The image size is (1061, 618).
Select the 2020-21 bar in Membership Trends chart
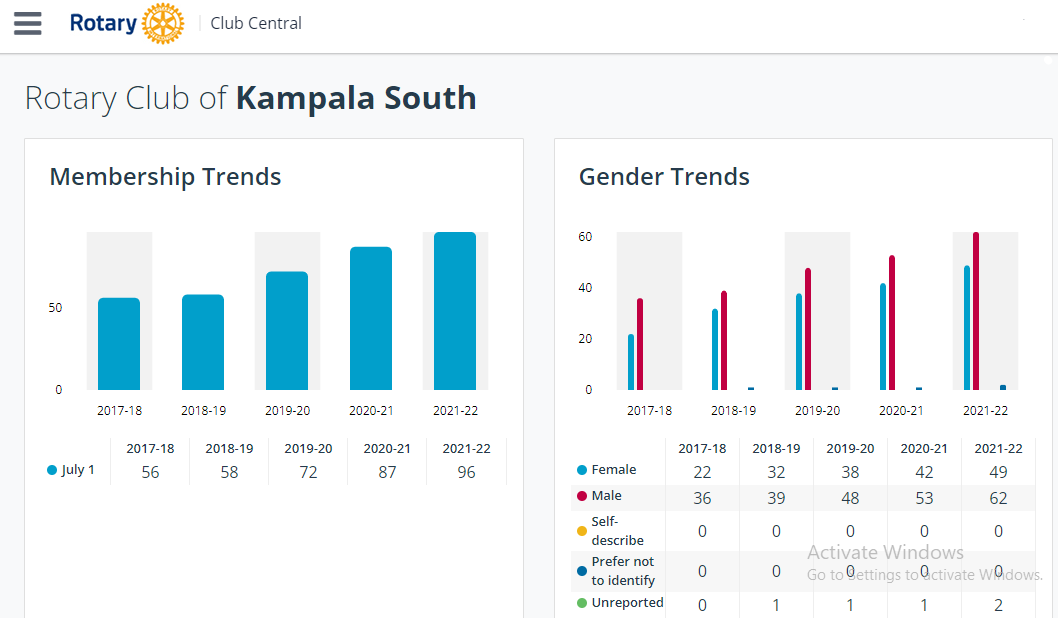tap(371, 318)
